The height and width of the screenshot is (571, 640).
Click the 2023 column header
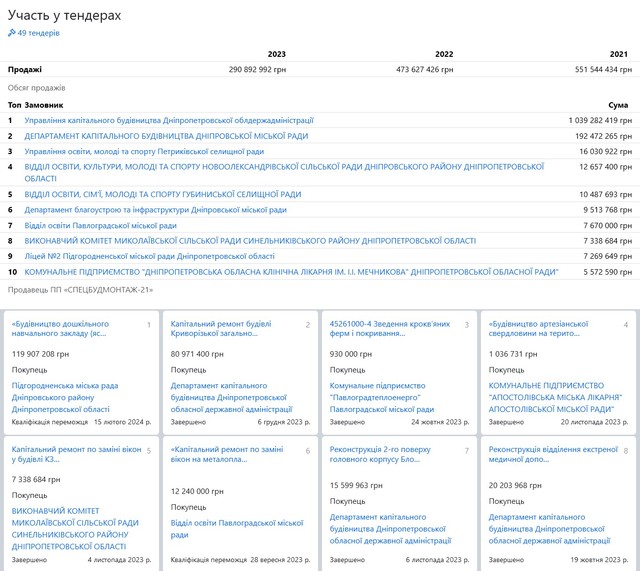(277, 54)
